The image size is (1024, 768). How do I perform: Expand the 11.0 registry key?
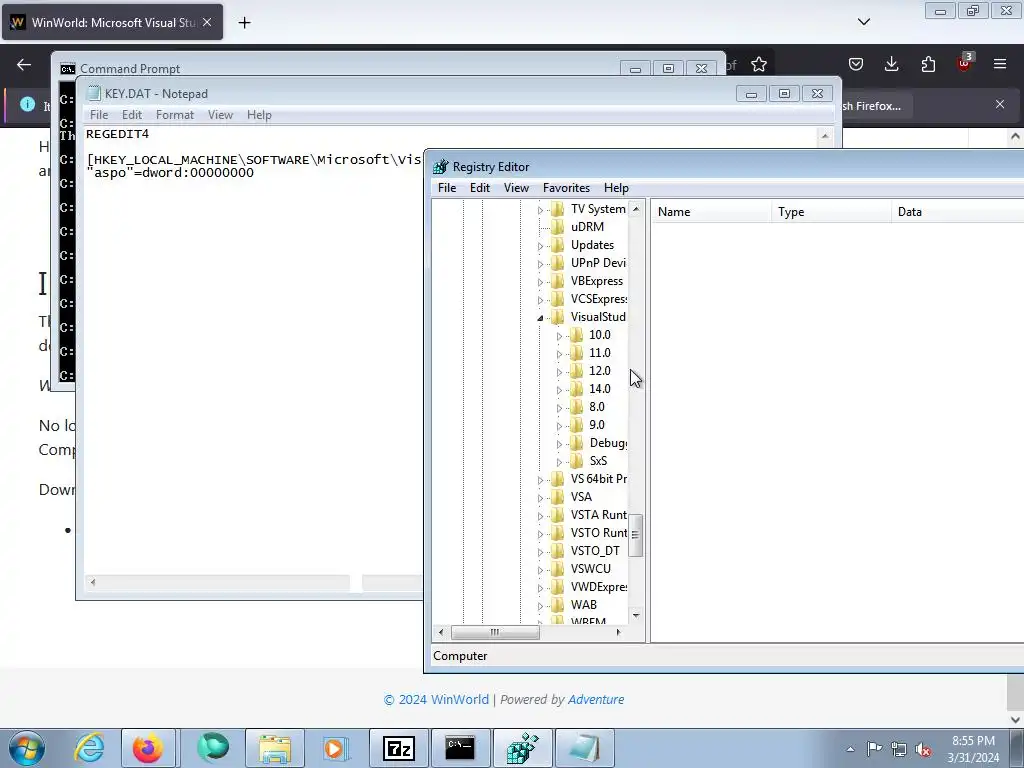559,354
